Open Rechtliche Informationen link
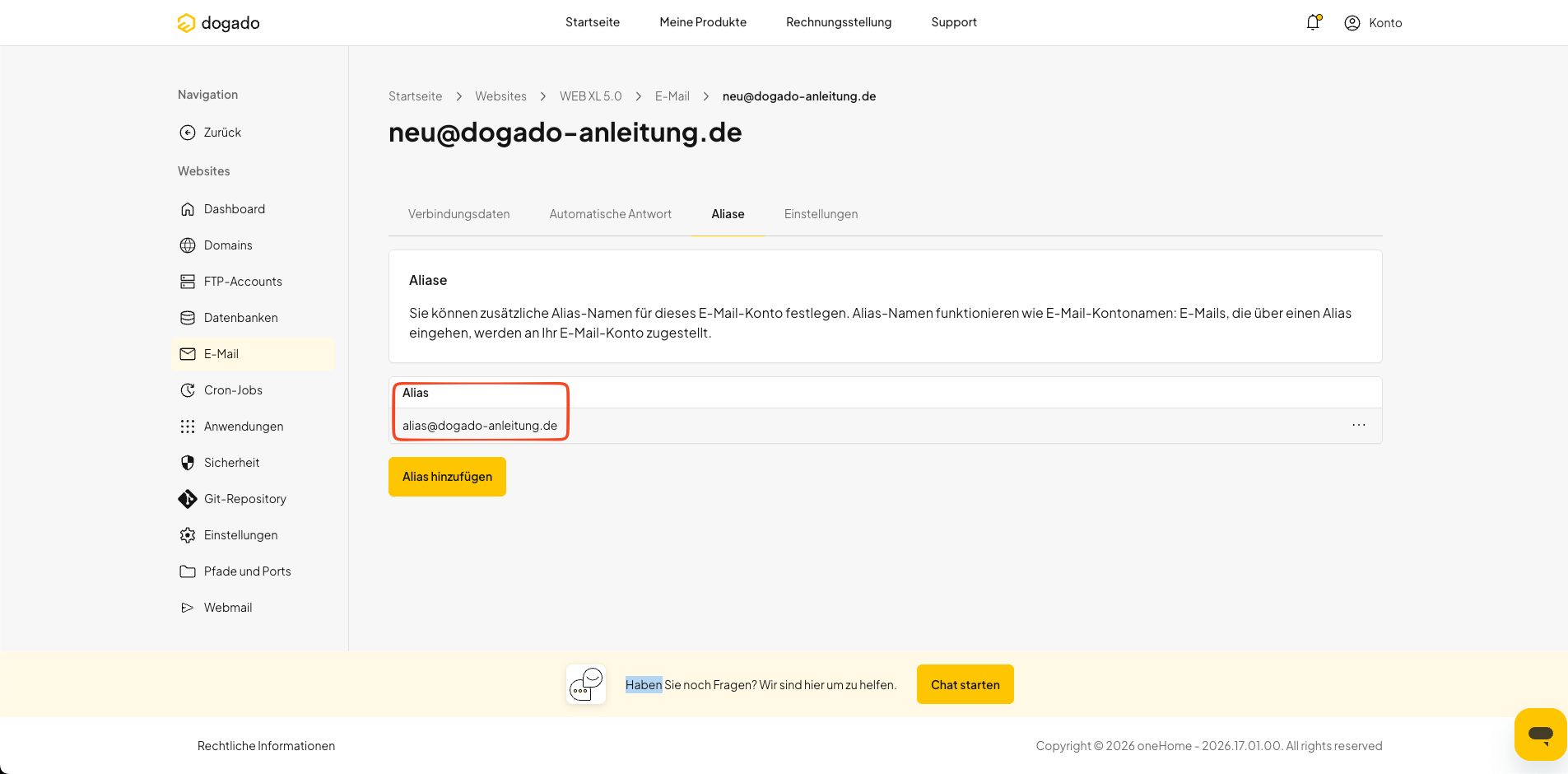This screenshot has width=1568, height=774. [x=266, y=746]
